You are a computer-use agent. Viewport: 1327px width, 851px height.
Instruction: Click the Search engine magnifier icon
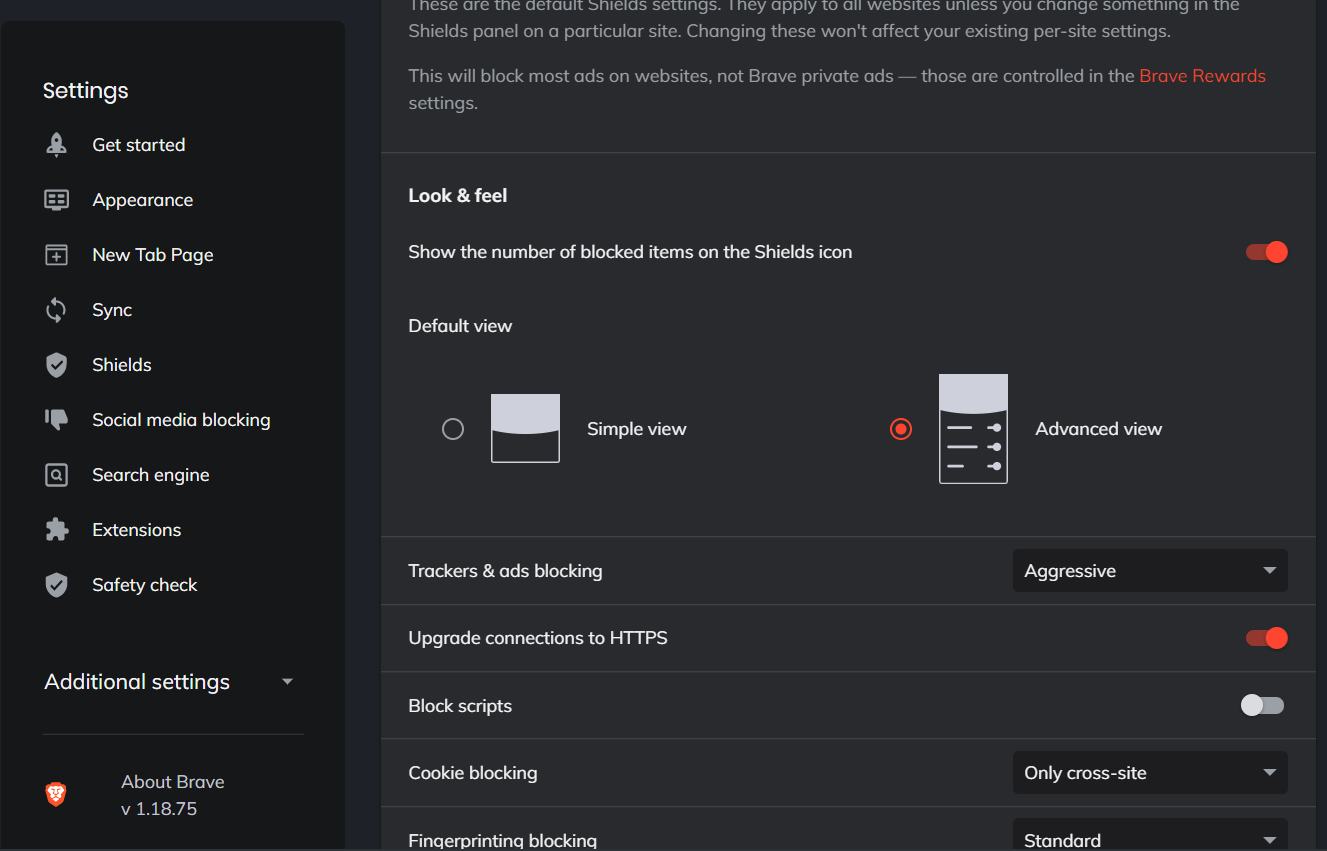tap(57, 475)
